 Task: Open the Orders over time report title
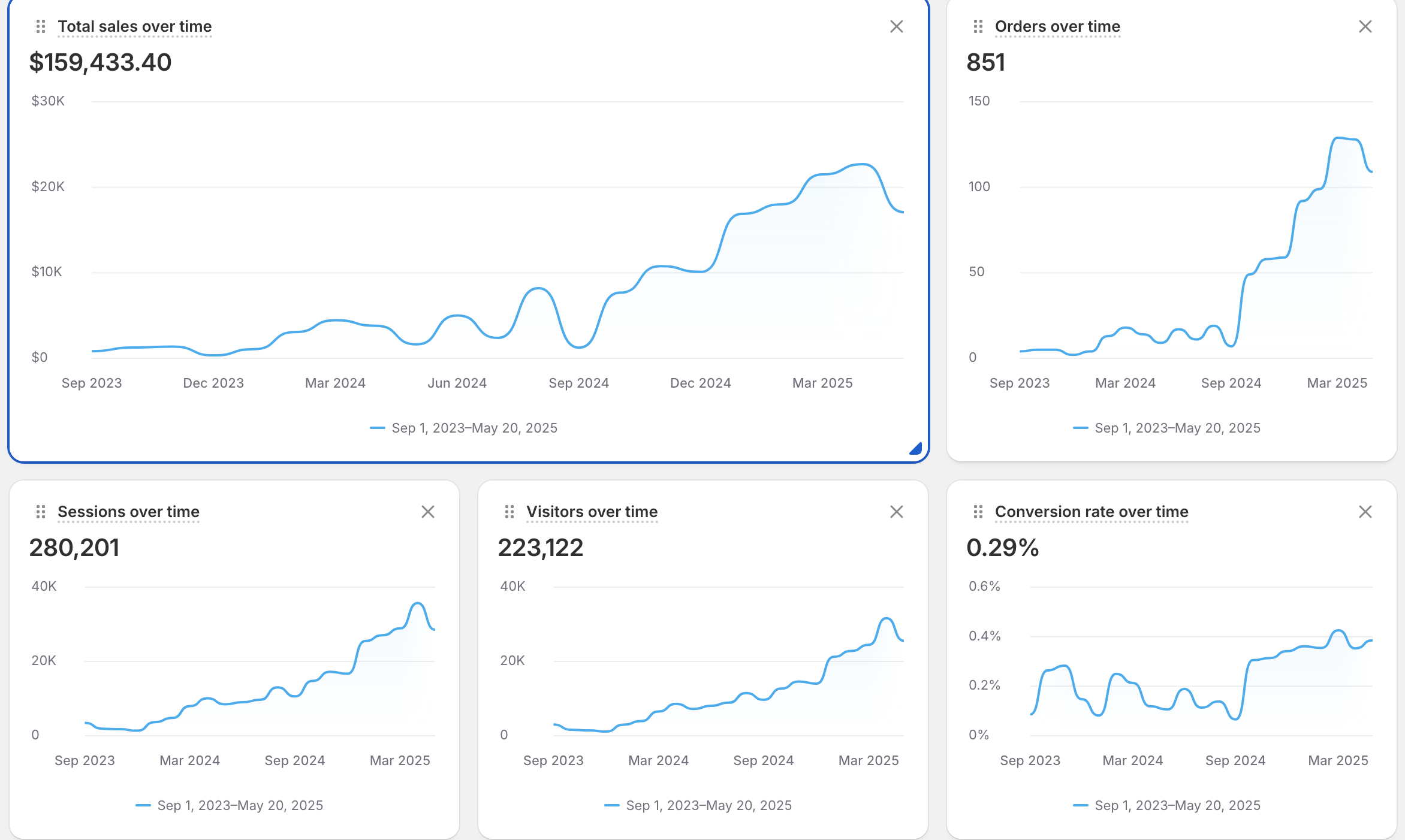pos(1057,26)
